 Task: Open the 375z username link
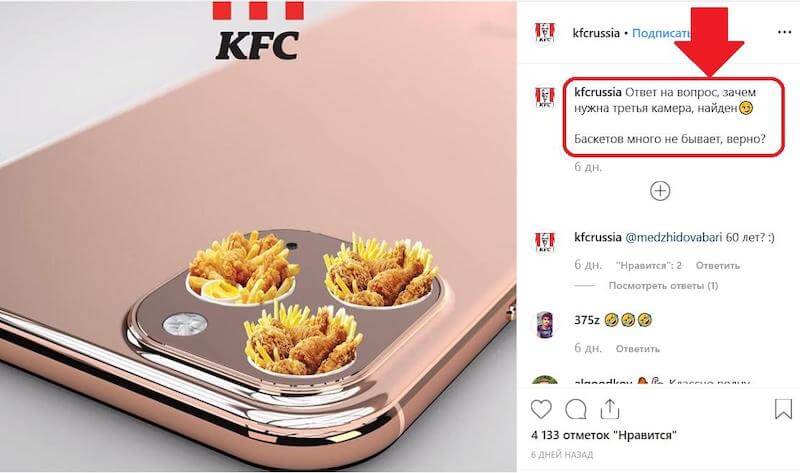tap(587, 320)
